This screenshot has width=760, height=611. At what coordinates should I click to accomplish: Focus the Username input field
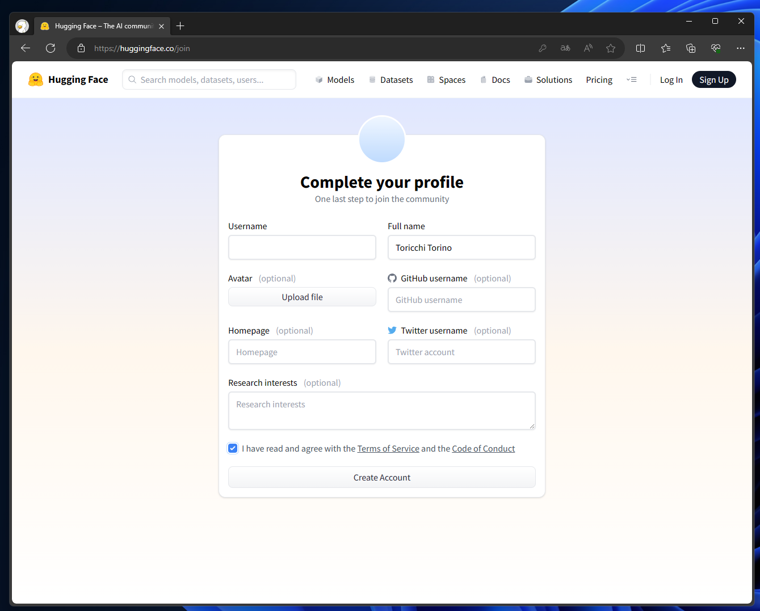(302, 248)
